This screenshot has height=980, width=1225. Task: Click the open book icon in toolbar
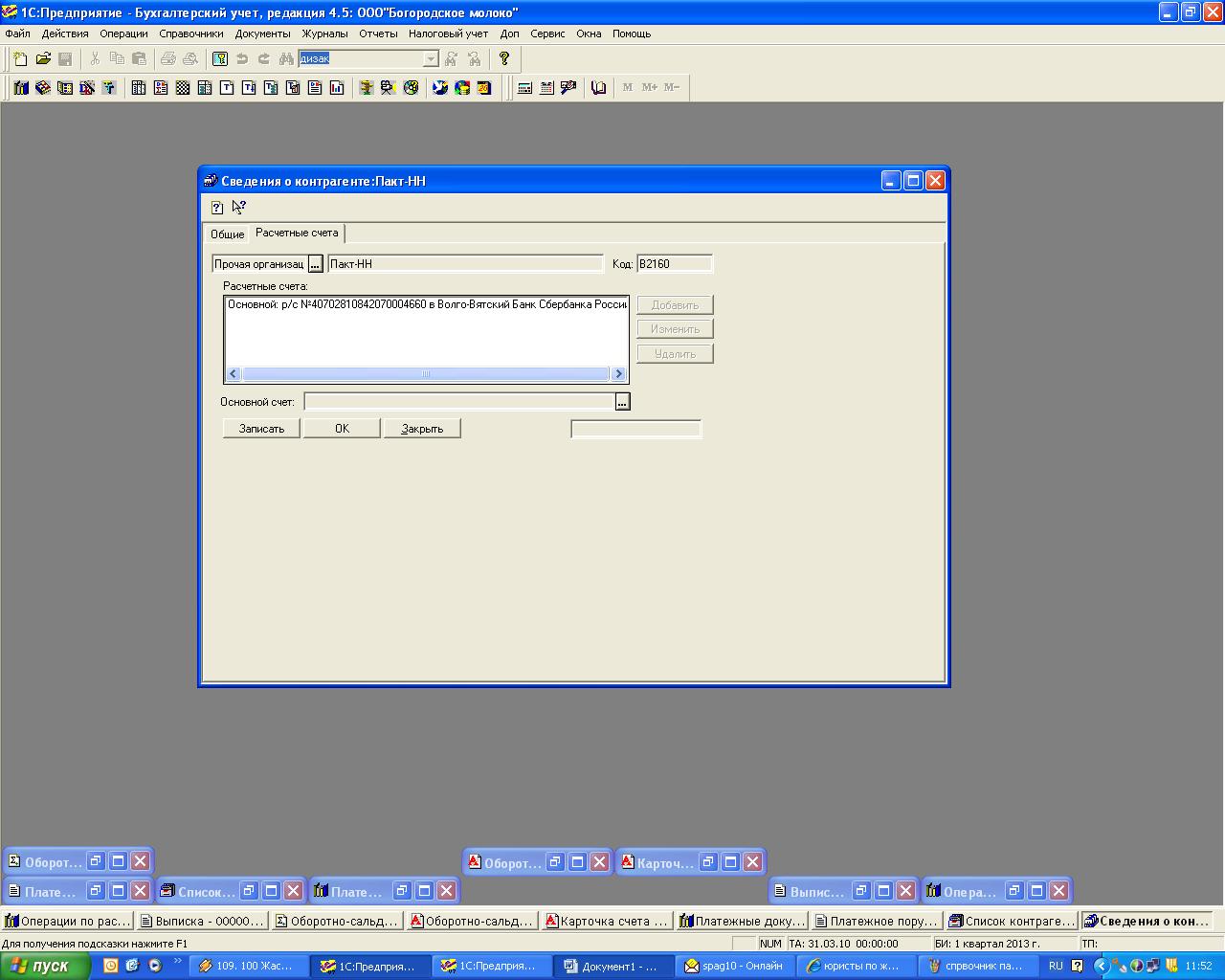(x=598, y=88)
